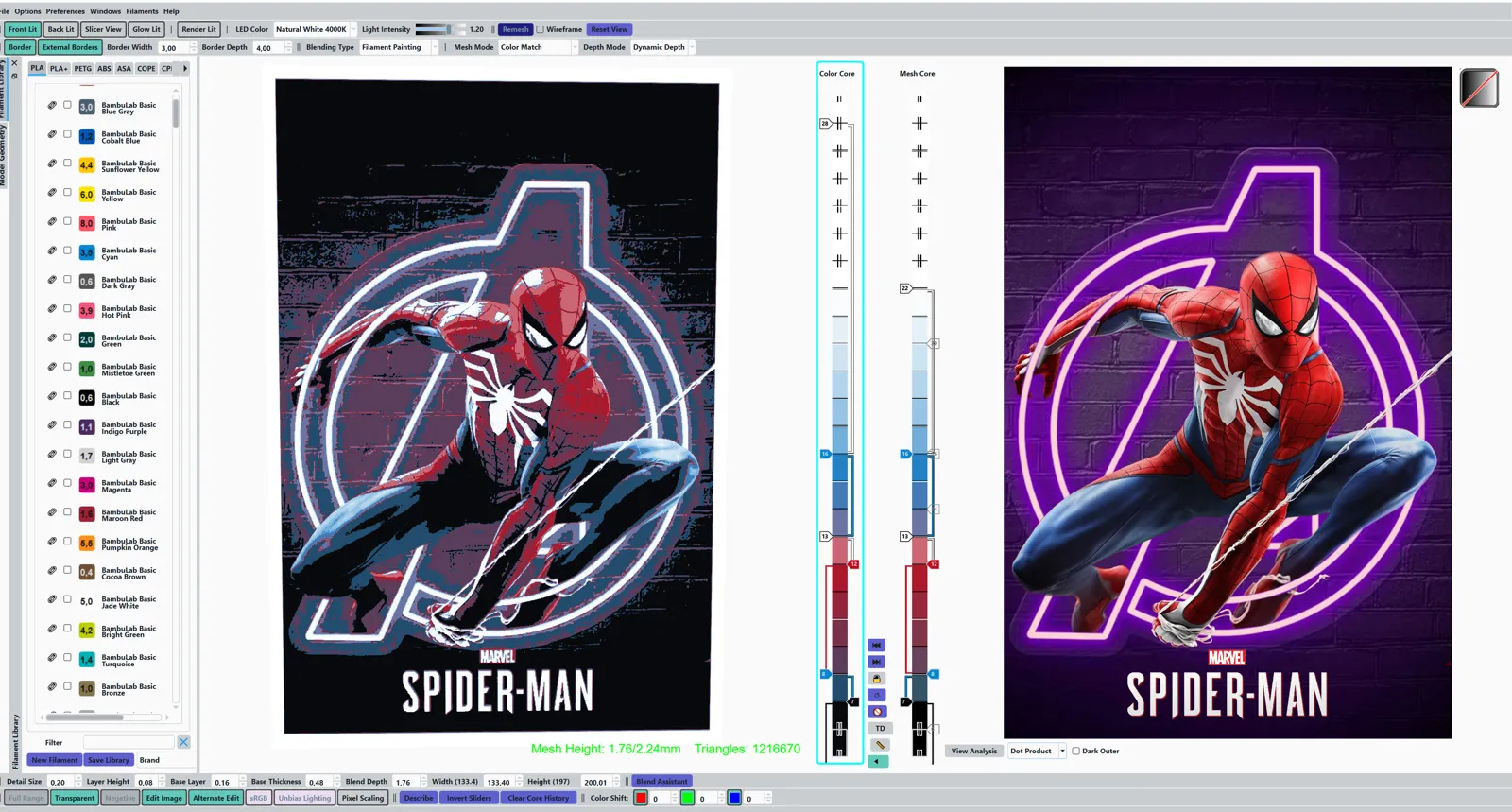
Task: Click the TD button by sliders
Action: pos(880,728)
